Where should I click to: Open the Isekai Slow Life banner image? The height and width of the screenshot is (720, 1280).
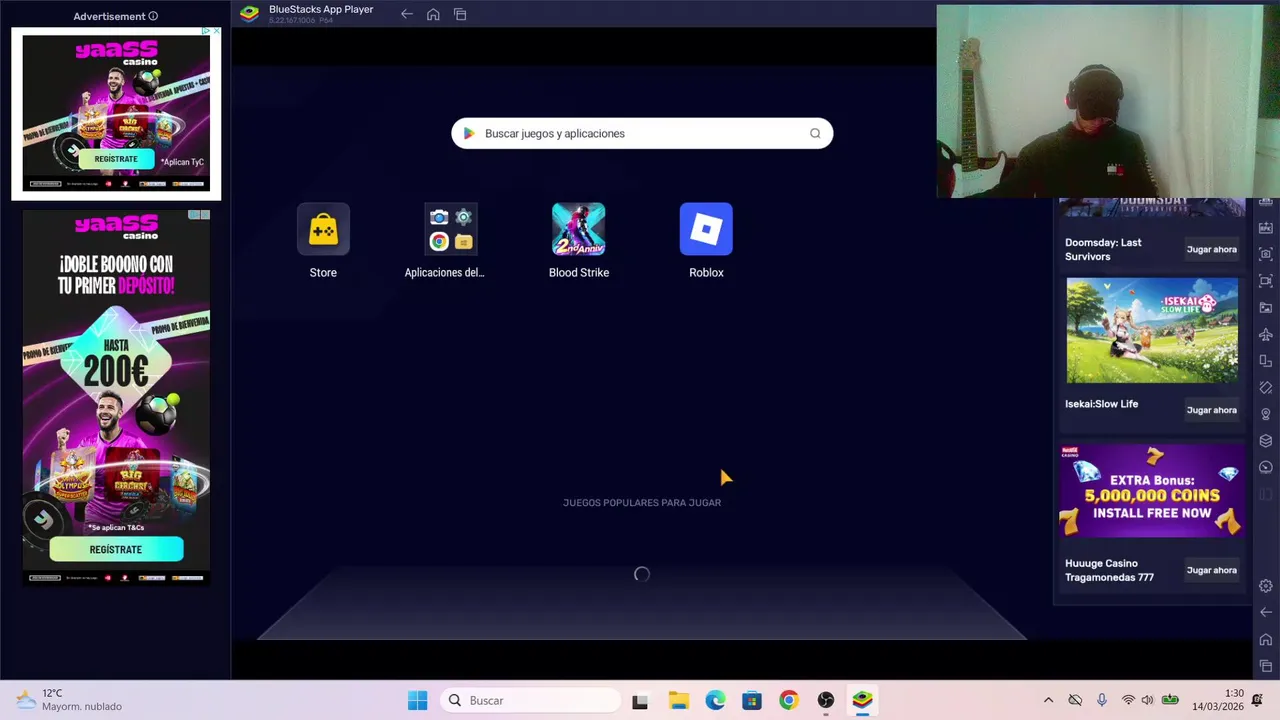(1152, 331)
